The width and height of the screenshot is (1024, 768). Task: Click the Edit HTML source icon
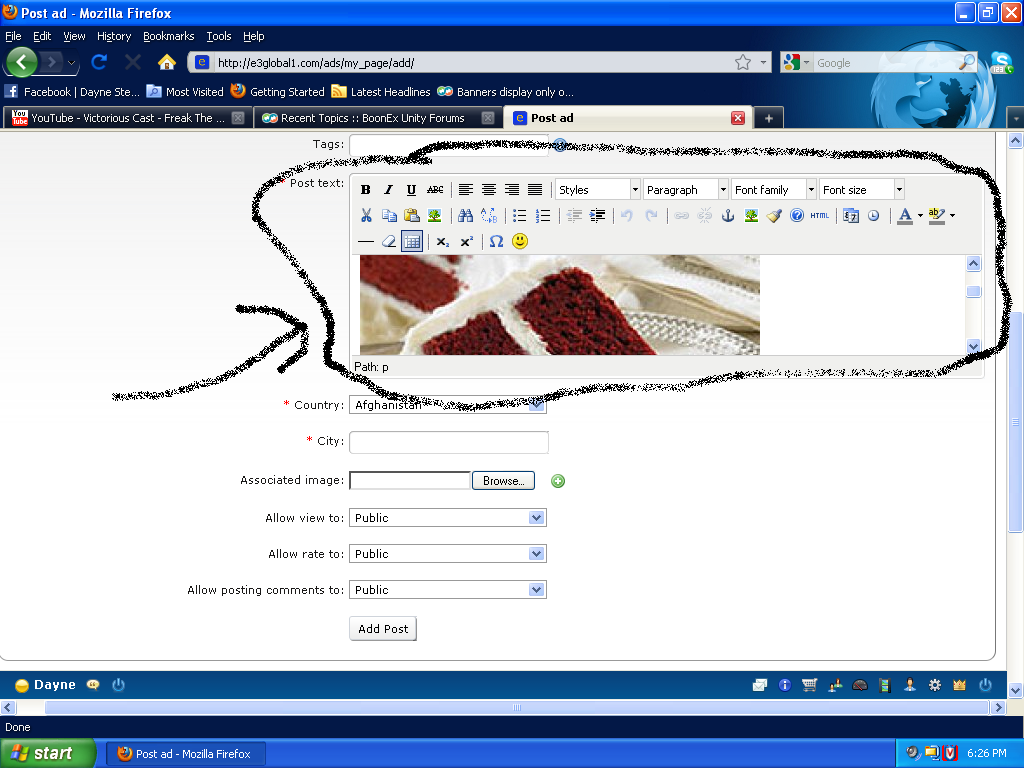(x=820, y=215)
